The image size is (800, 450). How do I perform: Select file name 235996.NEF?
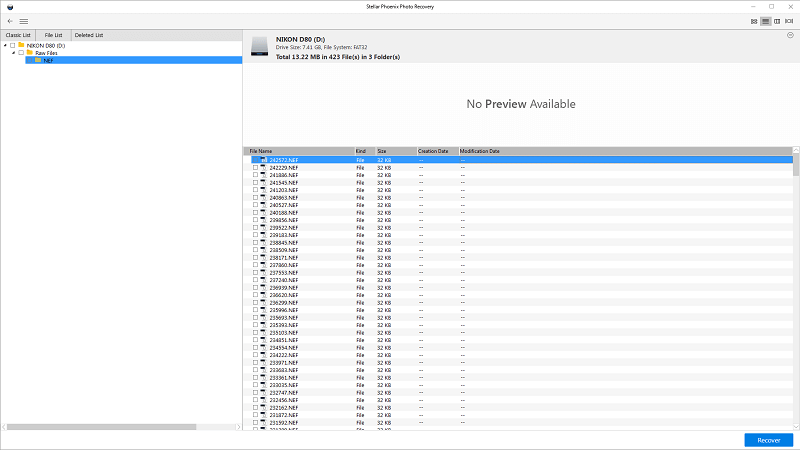pos(284,310)
